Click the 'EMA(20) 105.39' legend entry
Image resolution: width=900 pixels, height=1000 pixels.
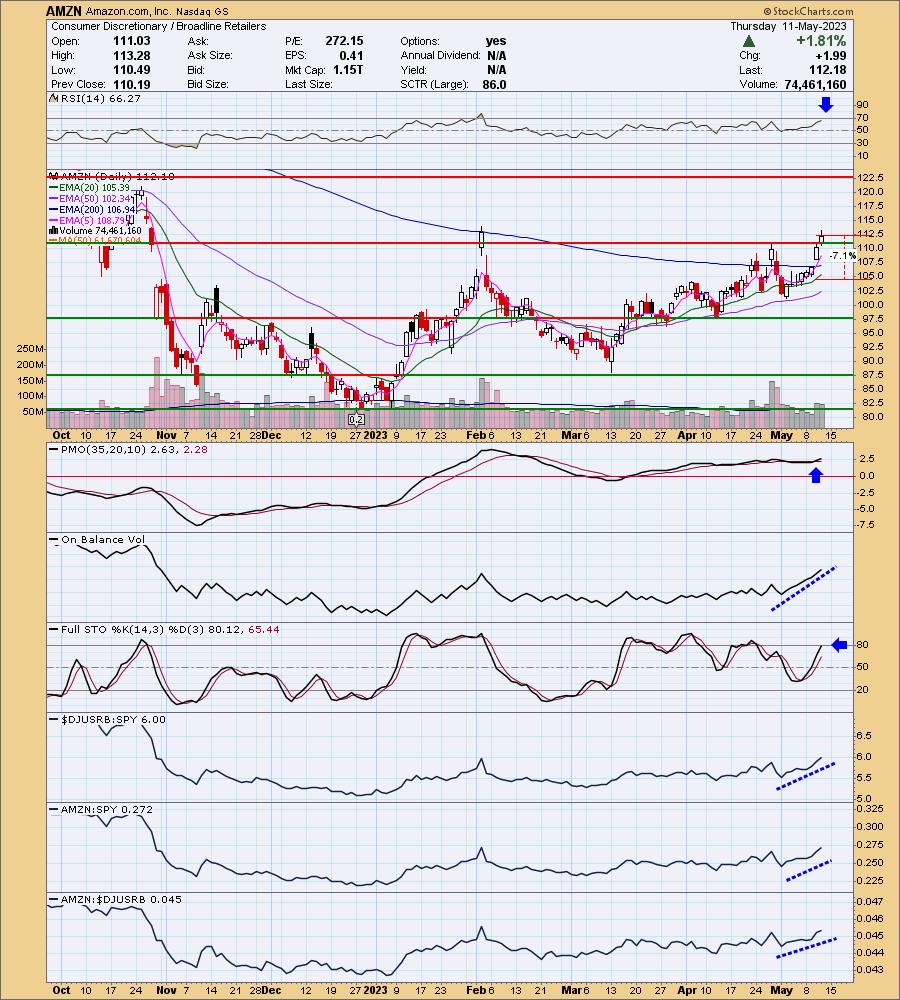tap(94, 188)
